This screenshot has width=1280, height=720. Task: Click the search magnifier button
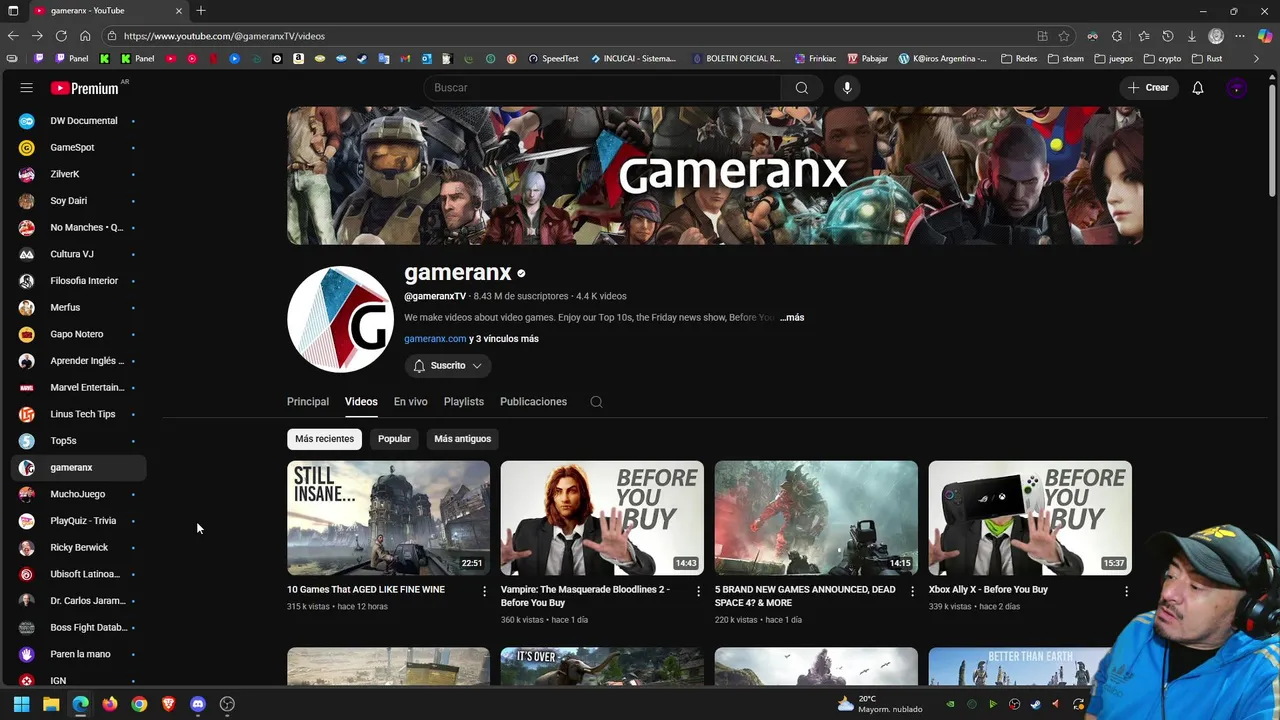802,88
